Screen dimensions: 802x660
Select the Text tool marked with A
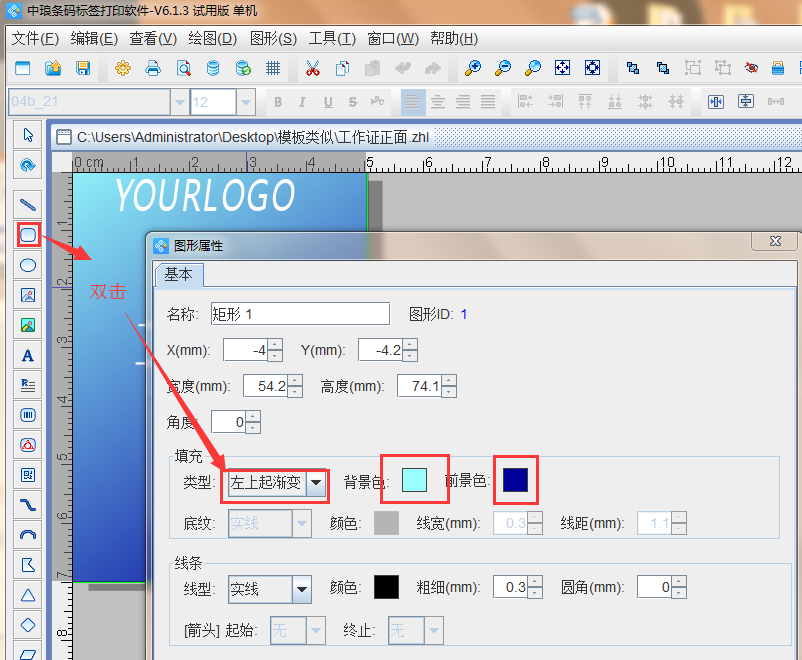tap(27, 354)
